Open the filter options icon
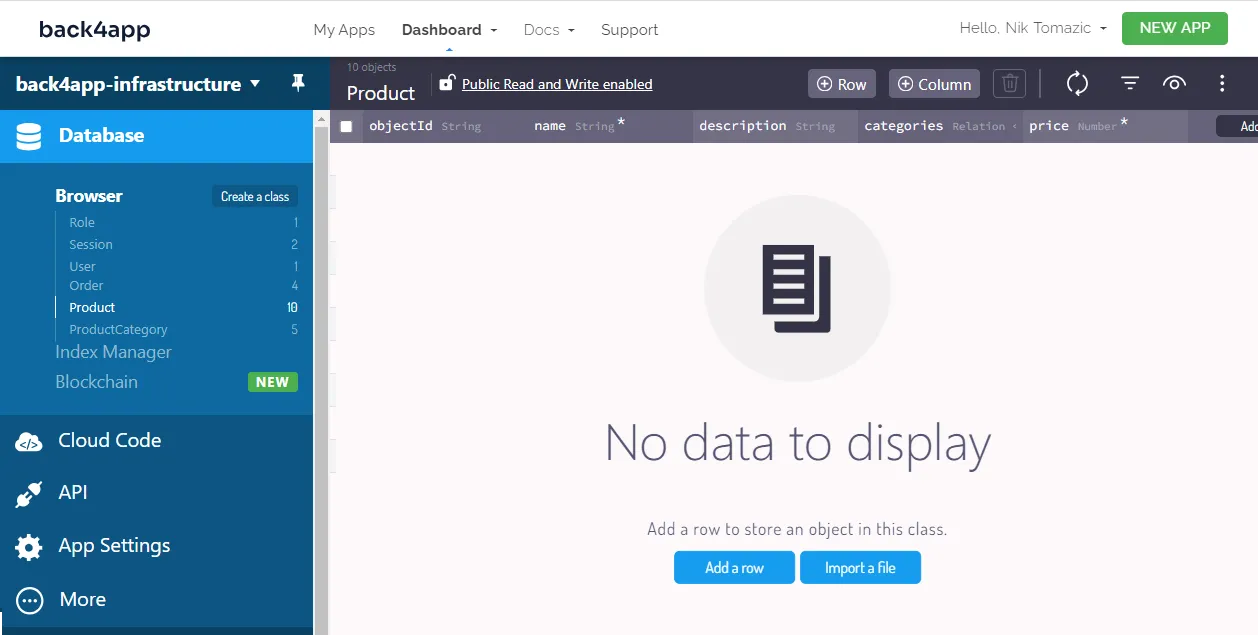Screen dimensions: 1258x635 (1128, 84)
